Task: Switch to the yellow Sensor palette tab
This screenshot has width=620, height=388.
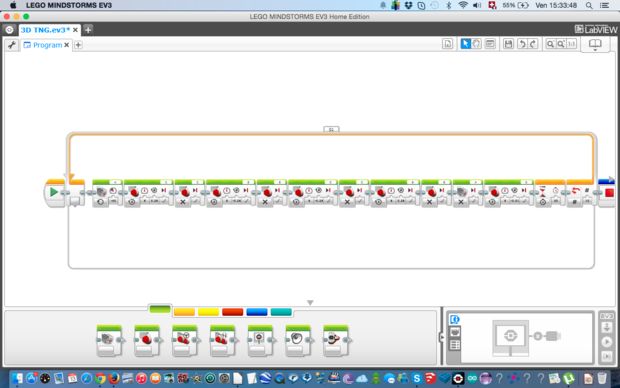Action: click(x=208, y=312)
